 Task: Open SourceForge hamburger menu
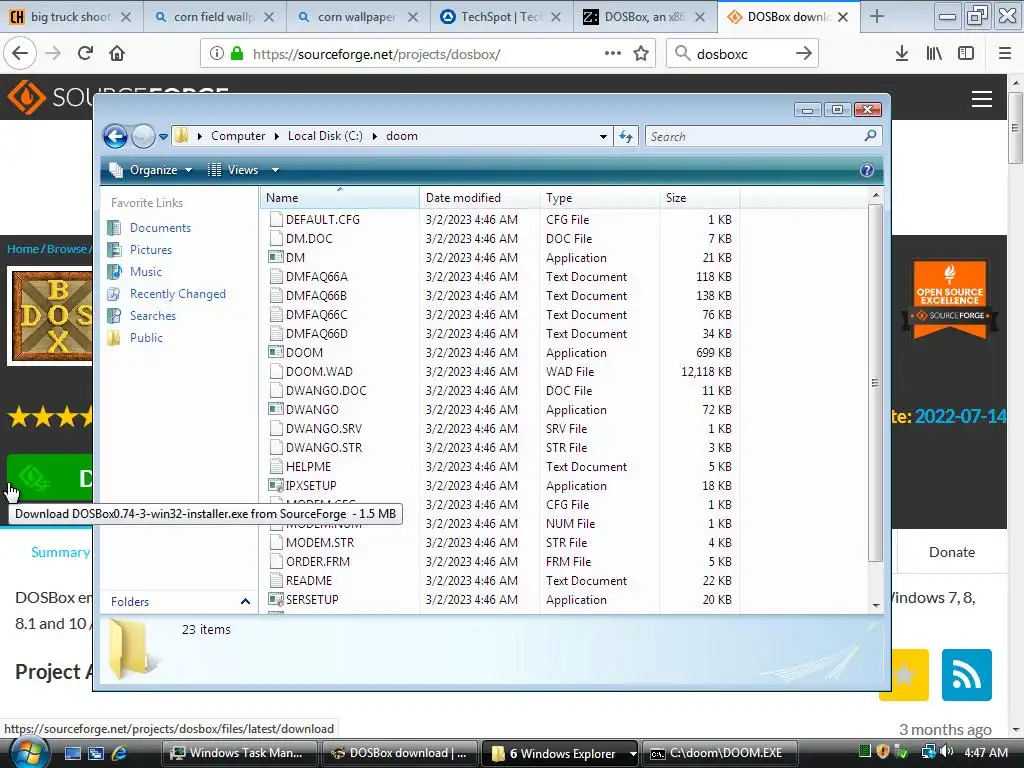pos(982,99)
